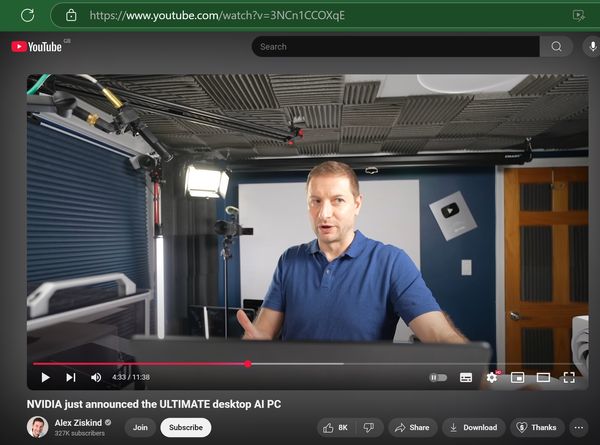Screen dimensions: 600x445
Task: Click the 327K subscribers text
Action: tap(80, 434)
